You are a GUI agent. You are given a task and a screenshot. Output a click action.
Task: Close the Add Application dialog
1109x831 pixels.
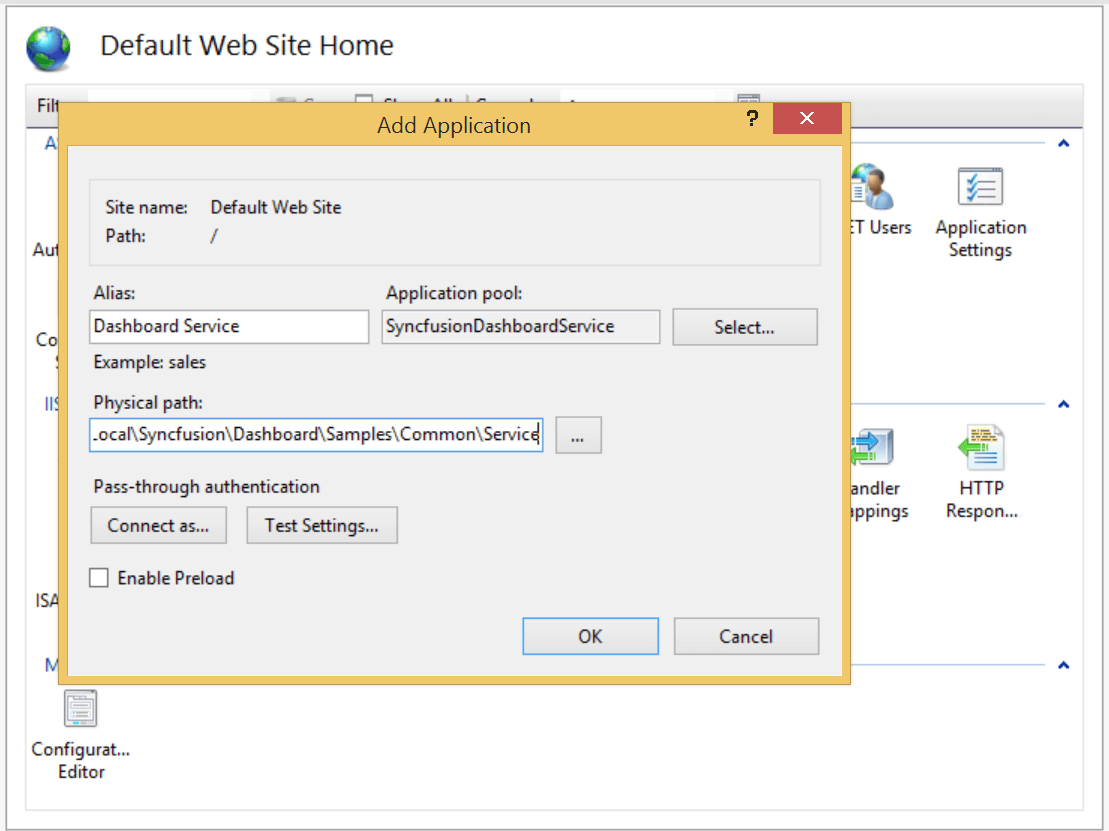click(x=807, y=118)
